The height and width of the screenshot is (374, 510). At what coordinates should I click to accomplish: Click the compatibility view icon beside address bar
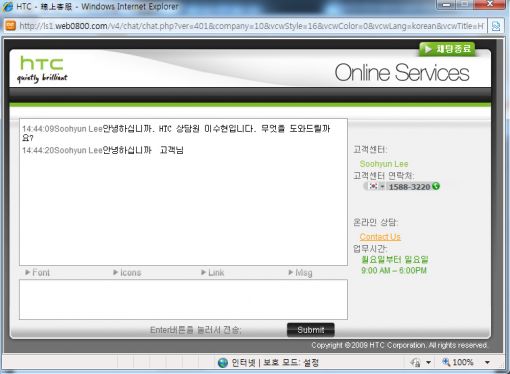tap(496, 26)
